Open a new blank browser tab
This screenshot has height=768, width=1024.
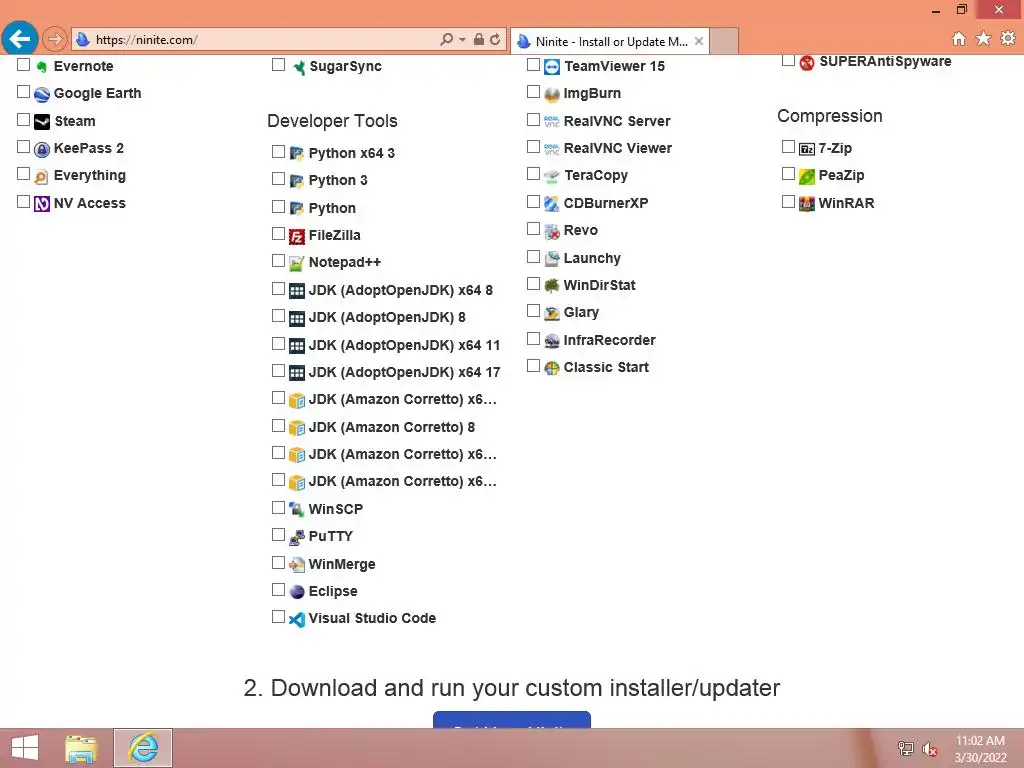pos(724,41)
